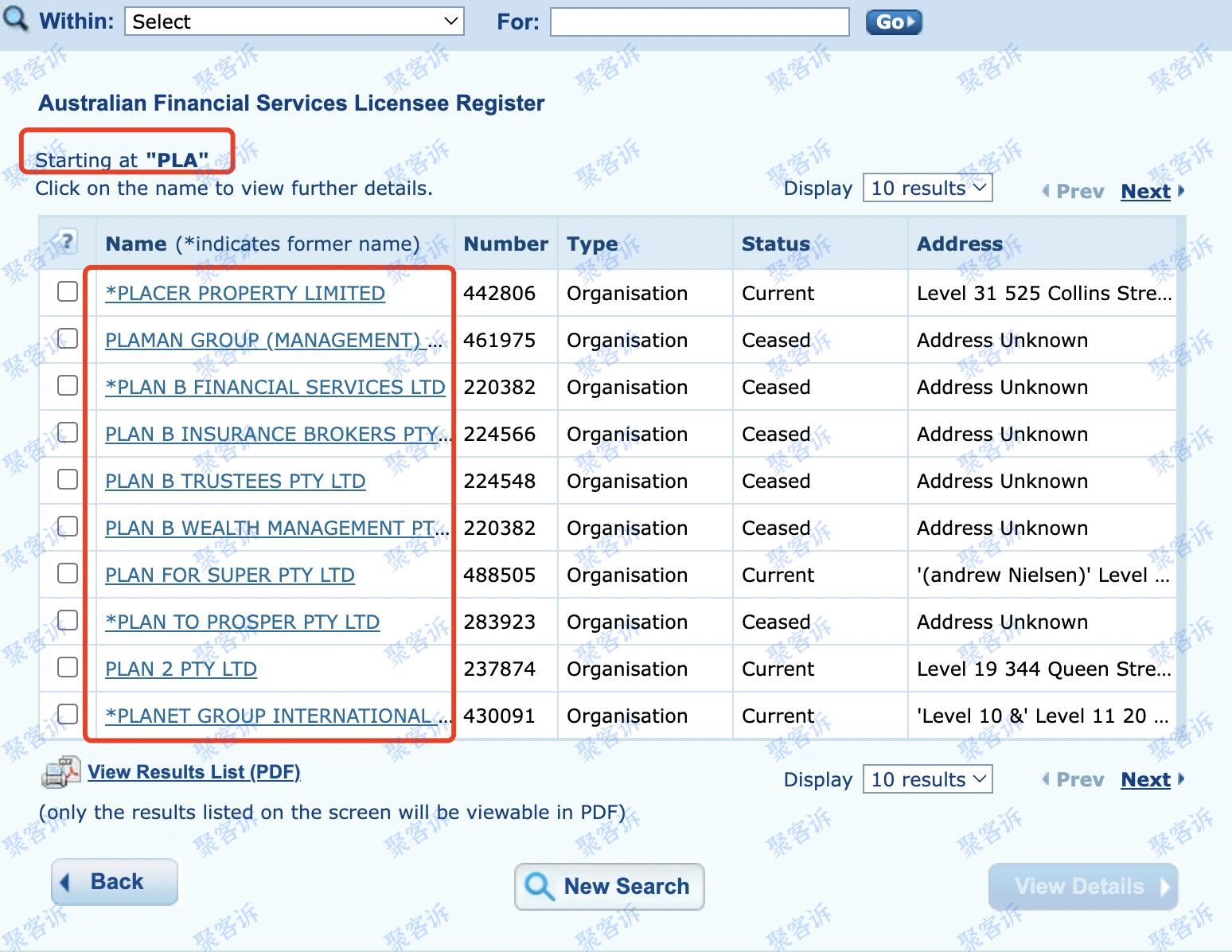Click the top Prev pagination link
This screenshot has width=1232, height=952.
1080,191
